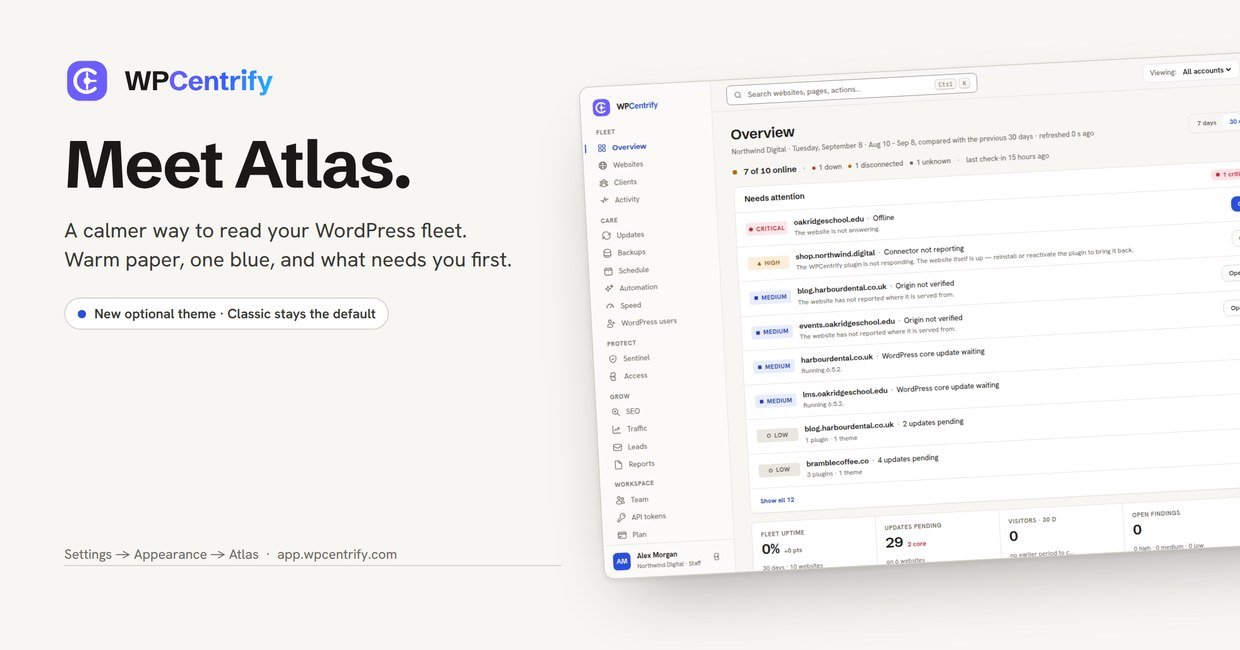Select the 7 days range tab
This screenshot has height=650, width=1240.
coord(1207,122)
